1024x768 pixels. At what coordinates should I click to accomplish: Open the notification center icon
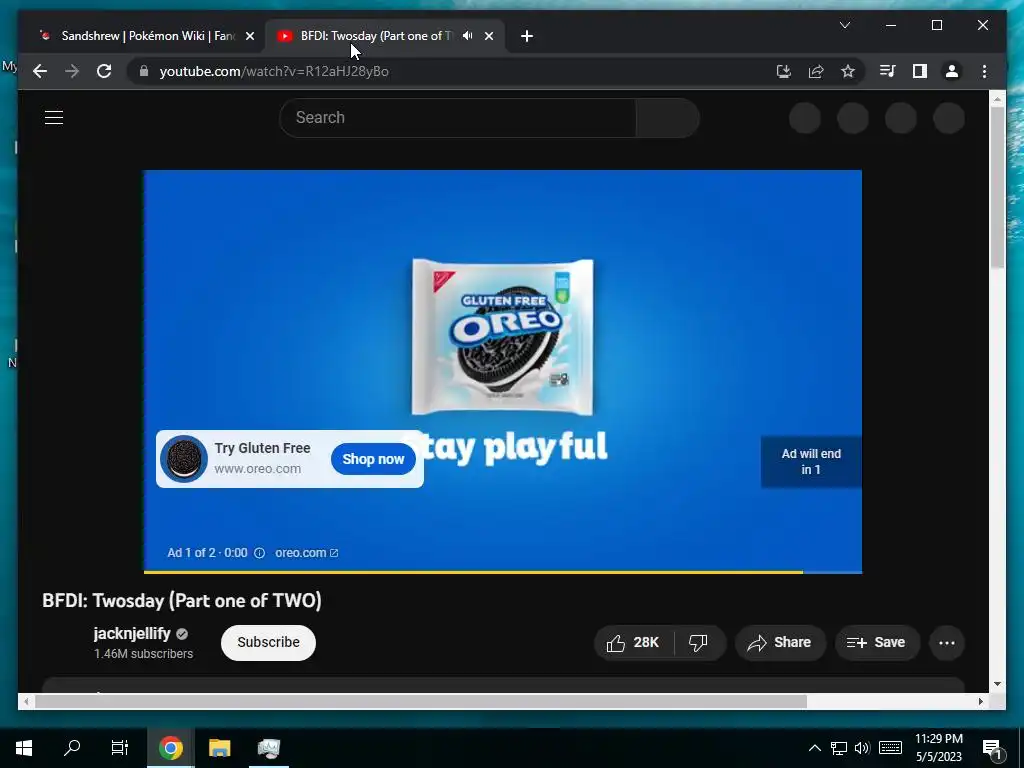tap(992, 749)
